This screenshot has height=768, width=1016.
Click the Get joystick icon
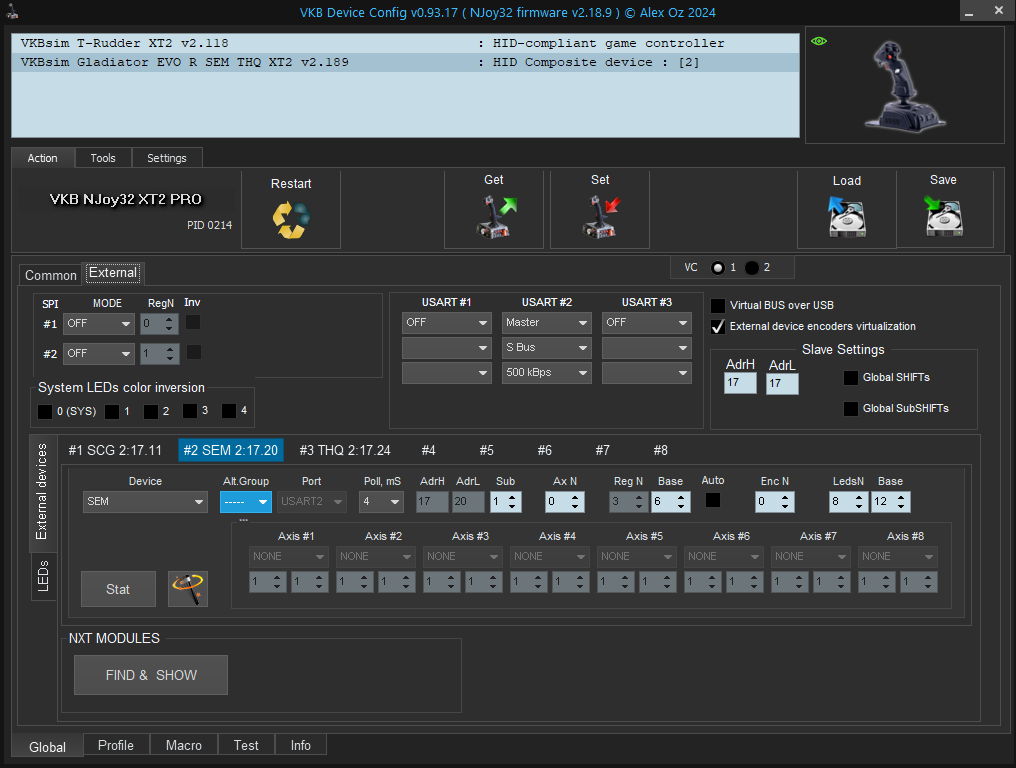[496, 217]
